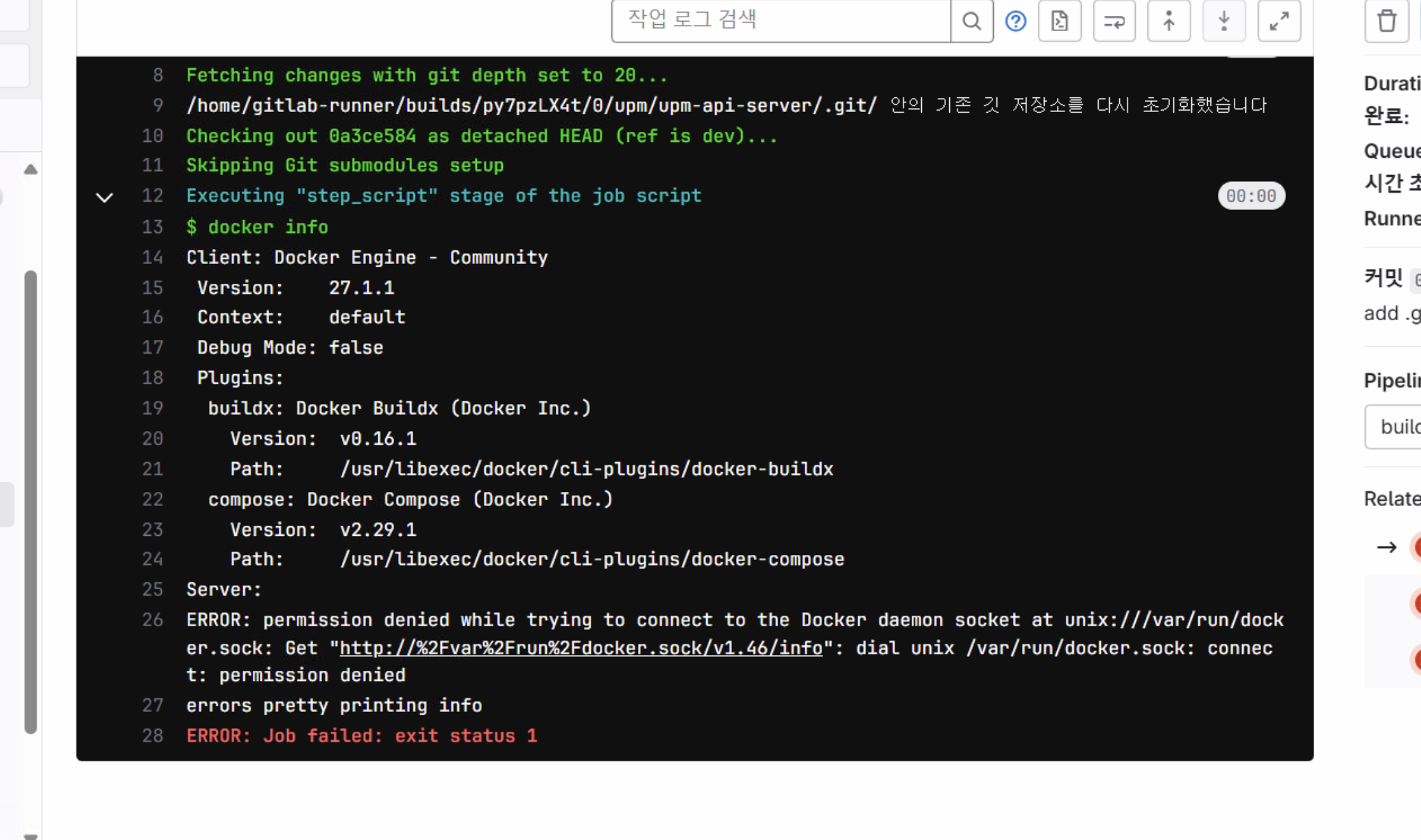Click the arrow beside related jobs
This screenshot has width=1421, height=840.
pyautogui.click(x=1387, y=547)
